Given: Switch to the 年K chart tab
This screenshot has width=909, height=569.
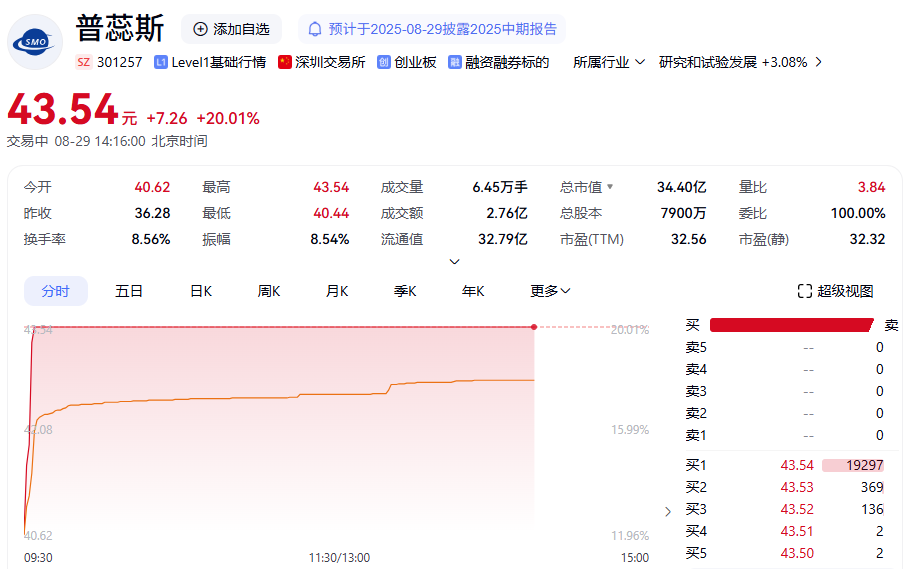Looking at the screenshot, I should 472,291.
